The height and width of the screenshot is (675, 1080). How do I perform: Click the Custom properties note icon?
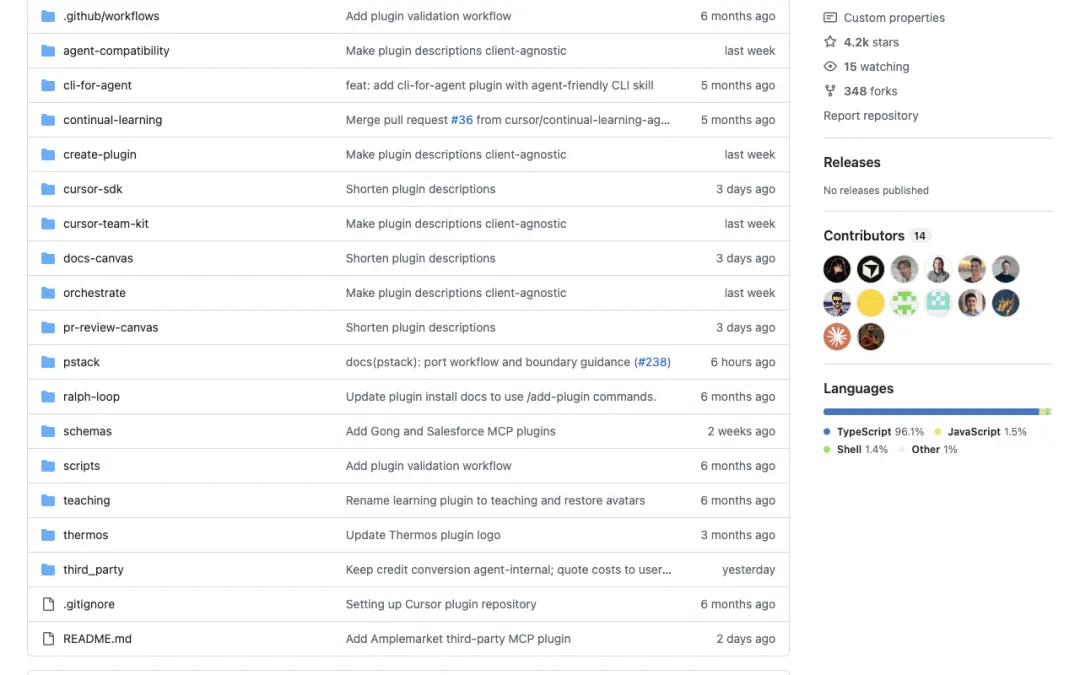pos(830,18)
